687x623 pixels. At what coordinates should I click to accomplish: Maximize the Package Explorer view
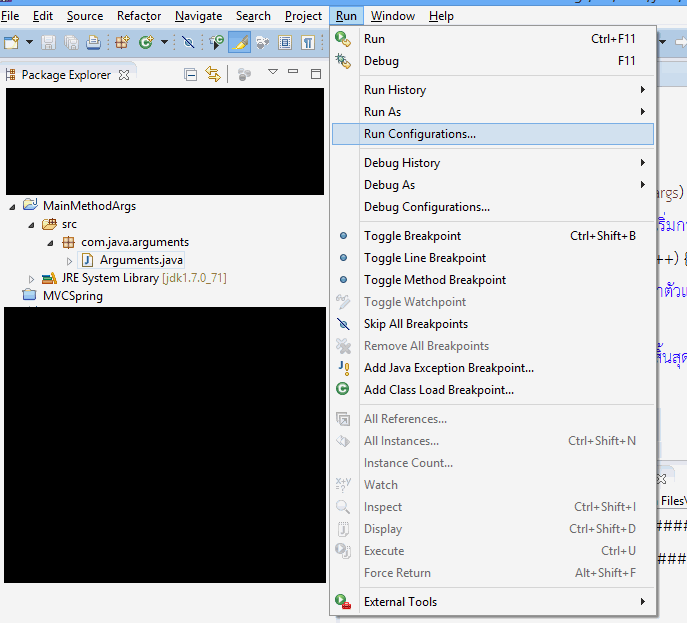tap(316, 74)
